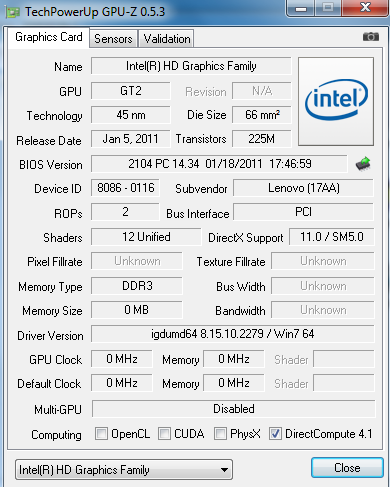Click the BIOS save chip icon
Screen dimensions: 390x487
pyautogui.click(x=363, y=164)
